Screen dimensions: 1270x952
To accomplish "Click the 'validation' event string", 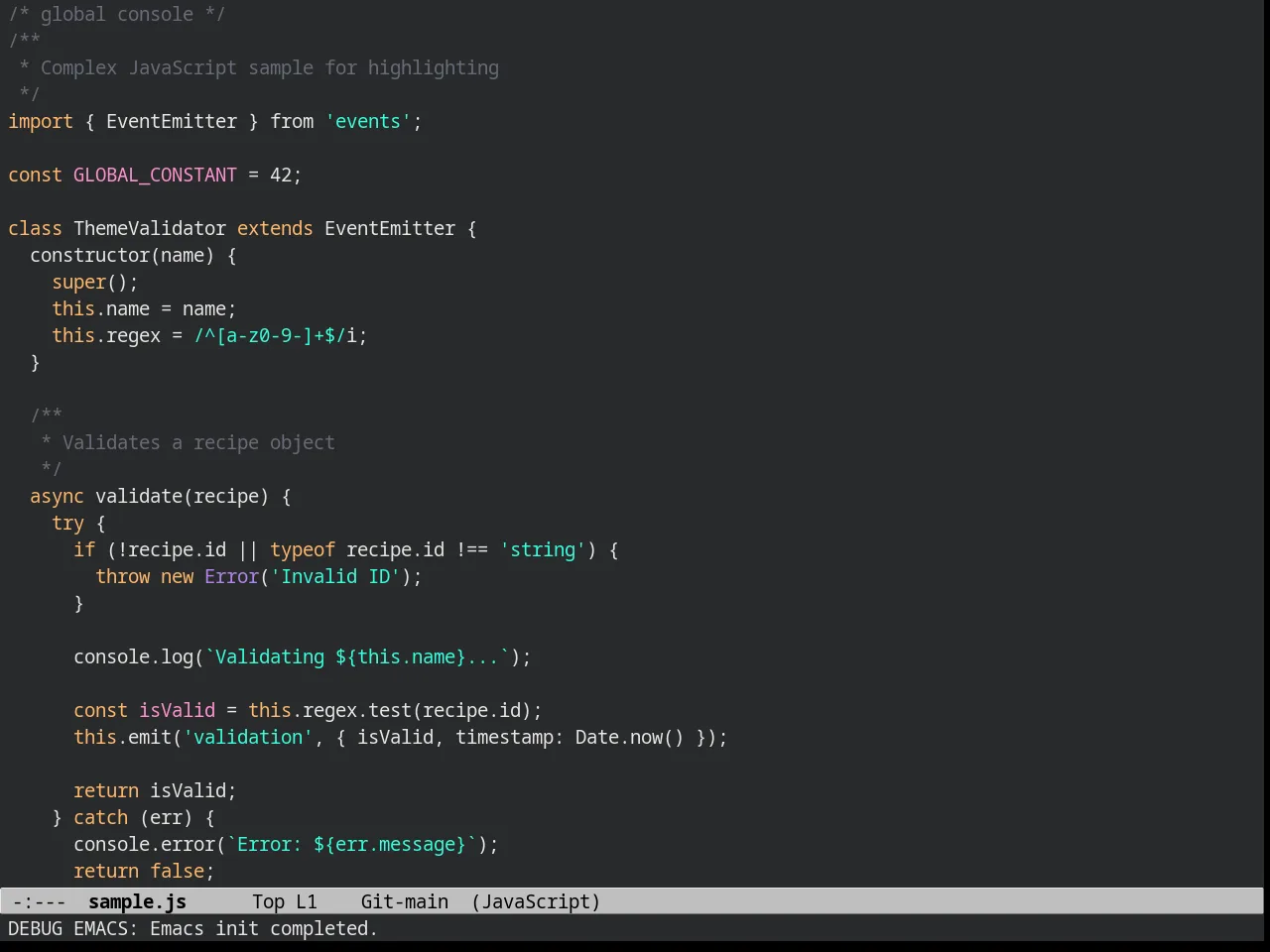I will pyautogui.click(x=248, y=737).
